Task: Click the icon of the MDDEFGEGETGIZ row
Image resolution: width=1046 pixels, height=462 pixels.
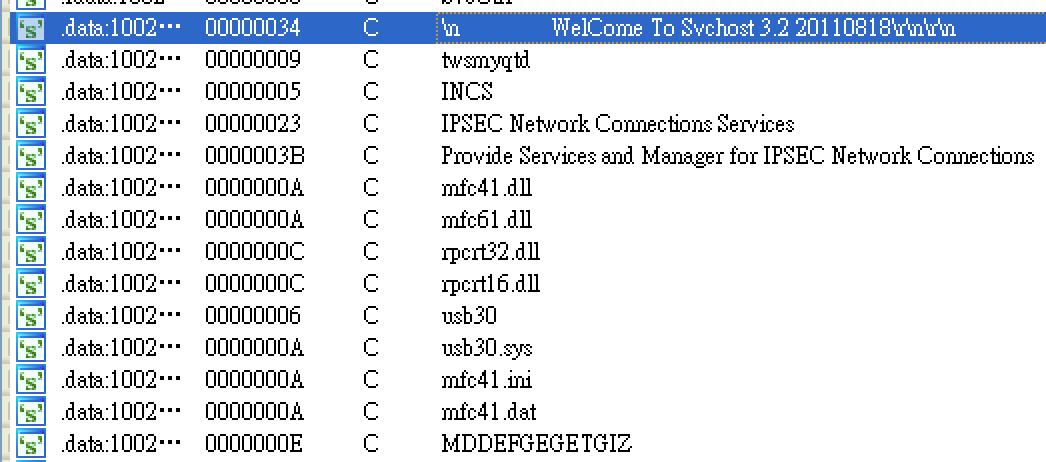Action: [x=31, y=444]
